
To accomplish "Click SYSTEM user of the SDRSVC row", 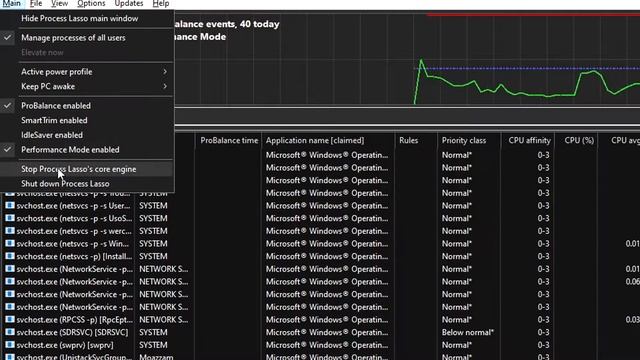I will click(153, 332).
